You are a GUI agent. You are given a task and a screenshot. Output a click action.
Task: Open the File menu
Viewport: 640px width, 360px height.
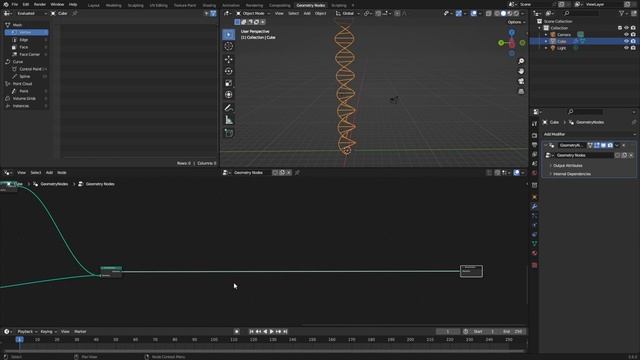[15, 4]
